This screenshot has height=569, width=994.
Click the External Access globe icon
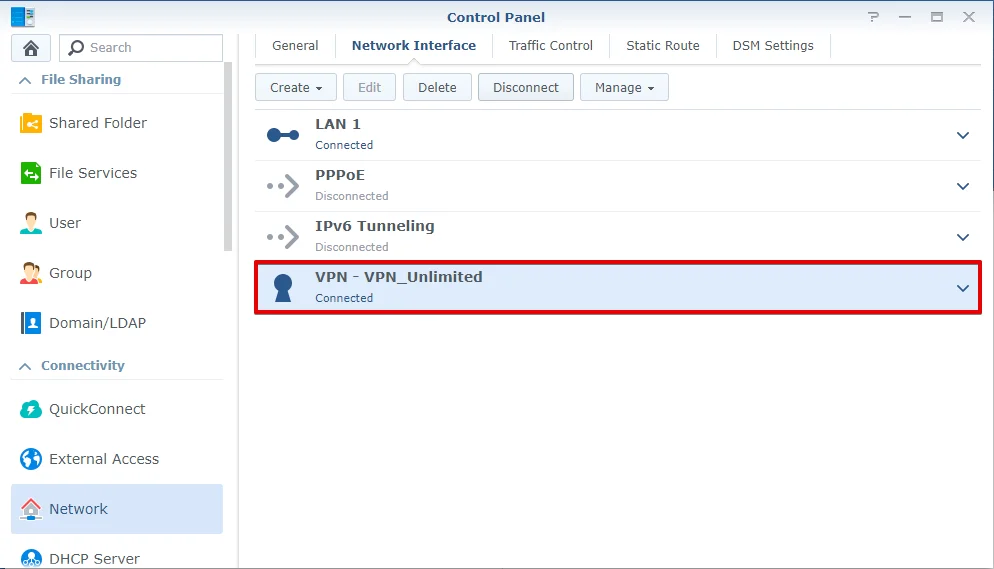coord(31,459)
